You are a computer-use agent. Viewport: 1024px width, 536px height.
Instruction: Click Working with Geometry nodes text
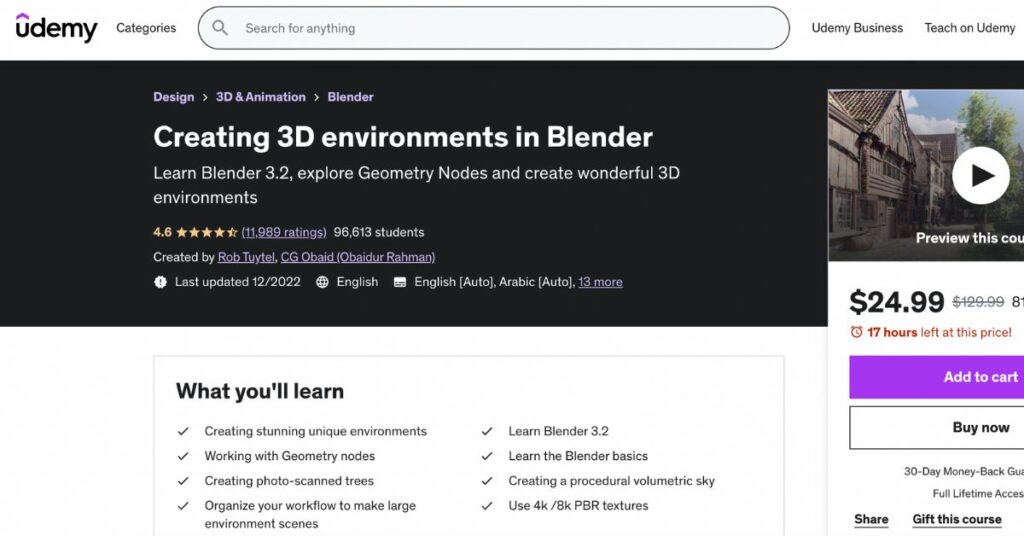pyautogui.click(x=290, y=456)
